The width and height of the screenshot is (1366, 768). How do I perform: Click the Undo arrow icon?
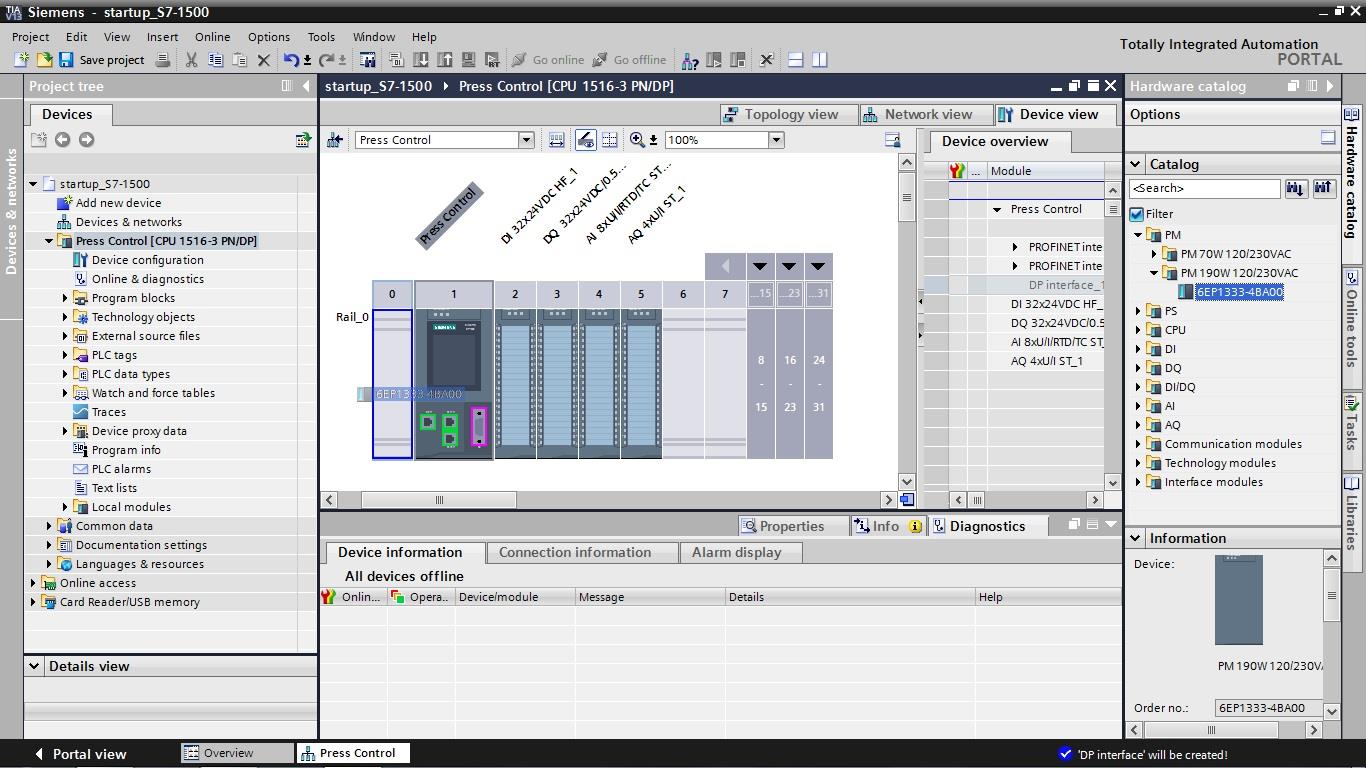[x=291, y=60]
